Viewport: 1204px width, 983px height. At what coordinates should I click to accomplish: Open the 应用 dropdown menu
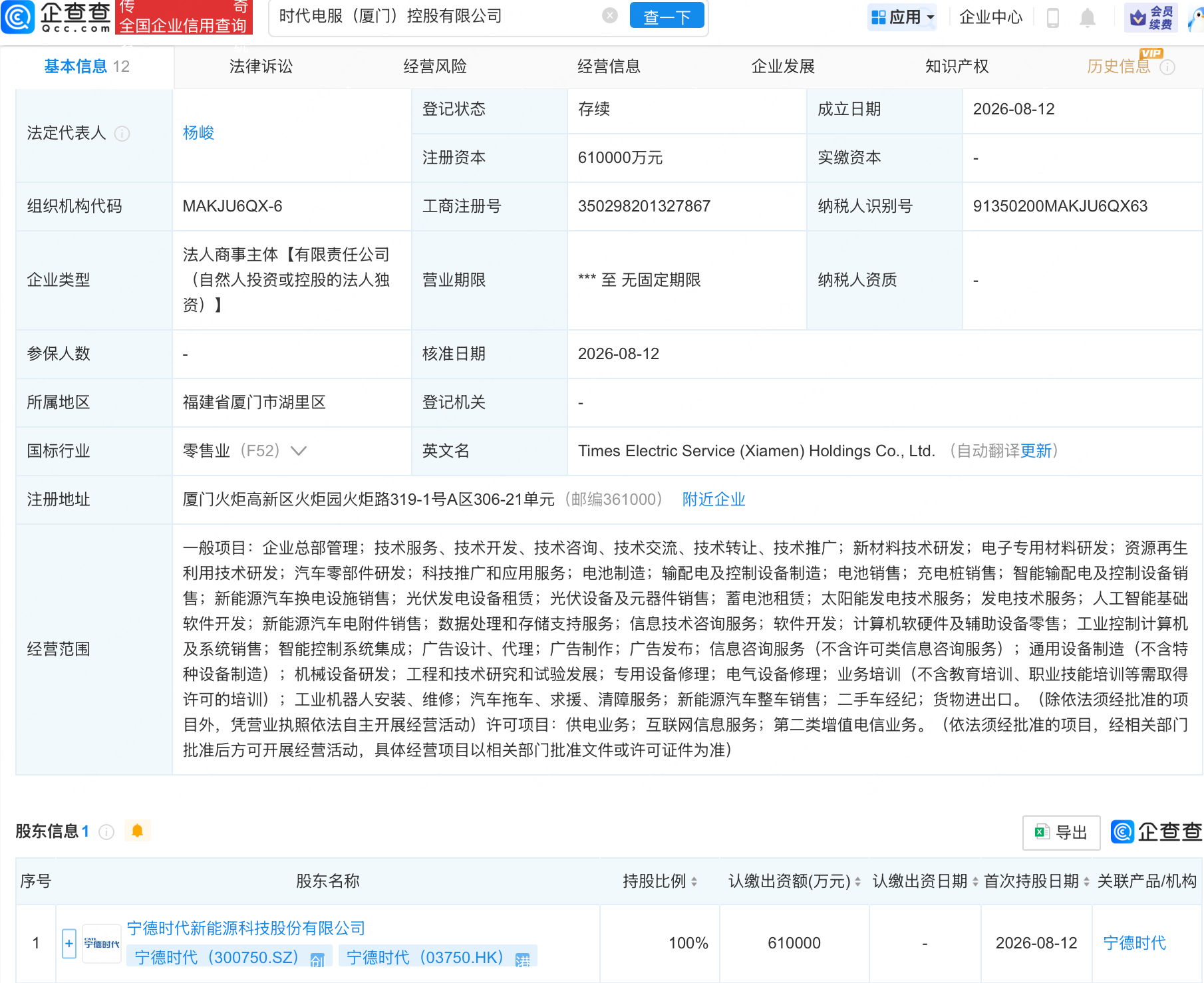point(903,17)
